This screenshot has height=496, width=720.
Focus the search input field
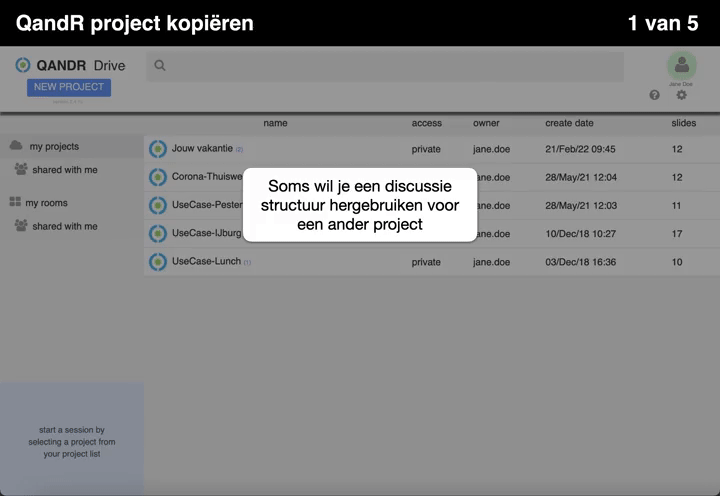point(385,66)
